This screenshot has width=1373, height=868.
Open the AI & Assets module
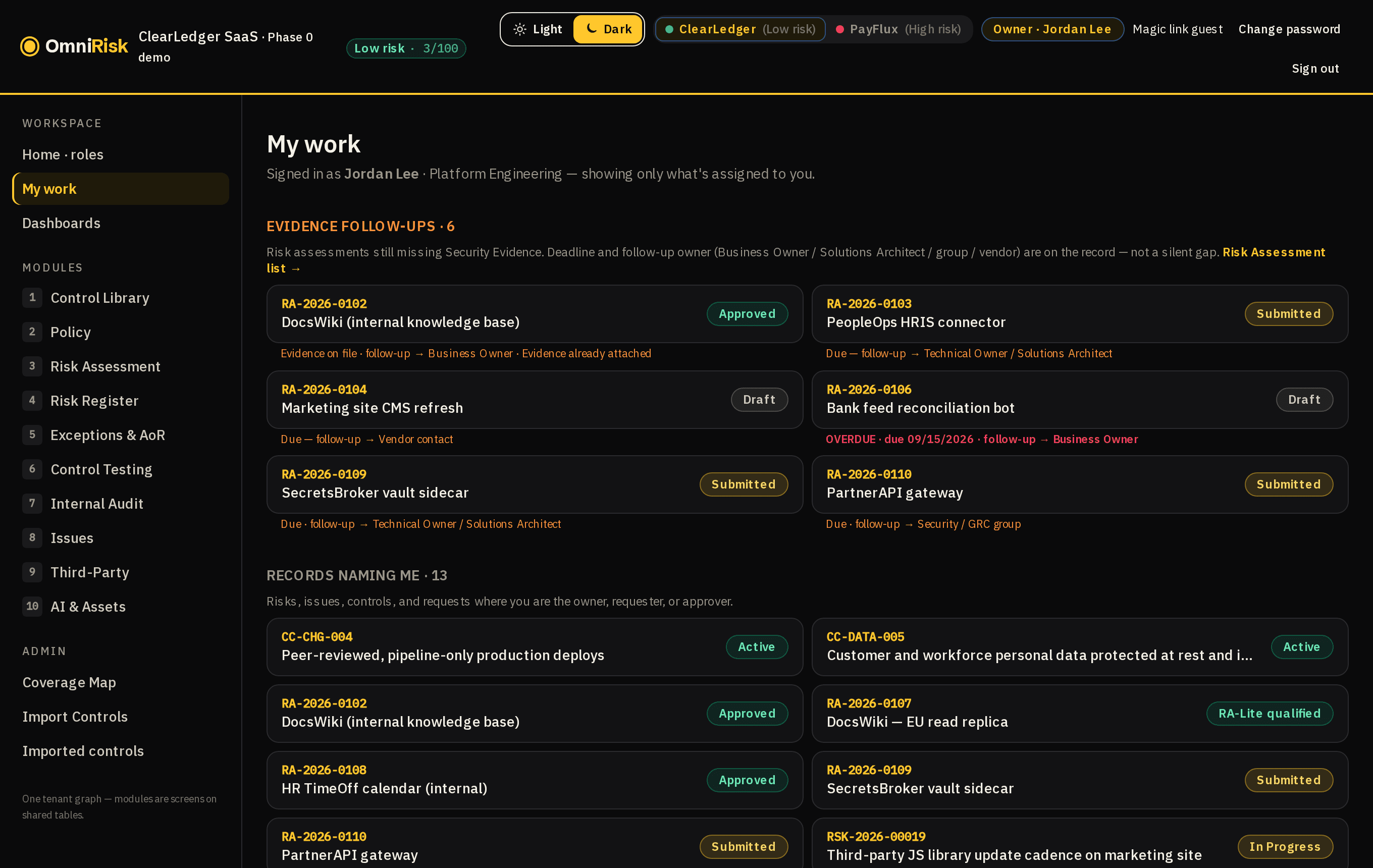pyautogui.click(x=120, y=607)
